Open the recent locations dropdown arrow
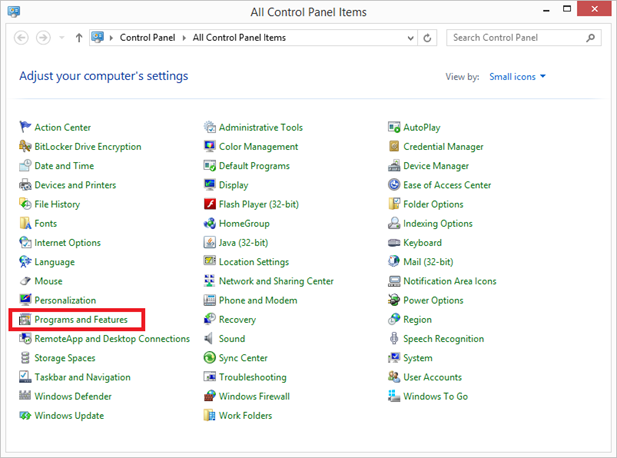 (x=62, y=38)
